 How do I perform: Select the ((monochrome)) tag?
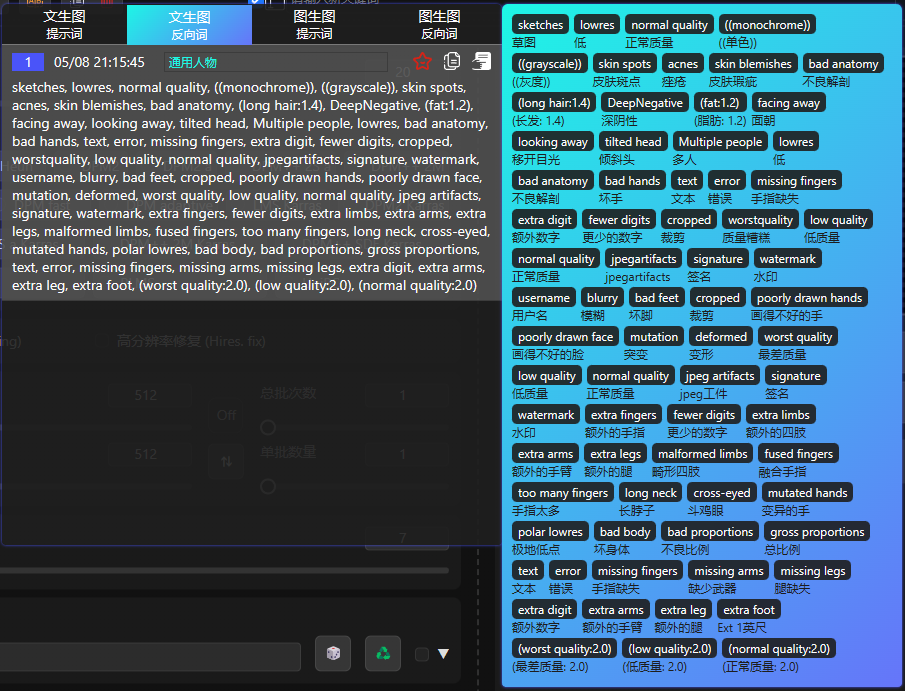tap(768, 25)
